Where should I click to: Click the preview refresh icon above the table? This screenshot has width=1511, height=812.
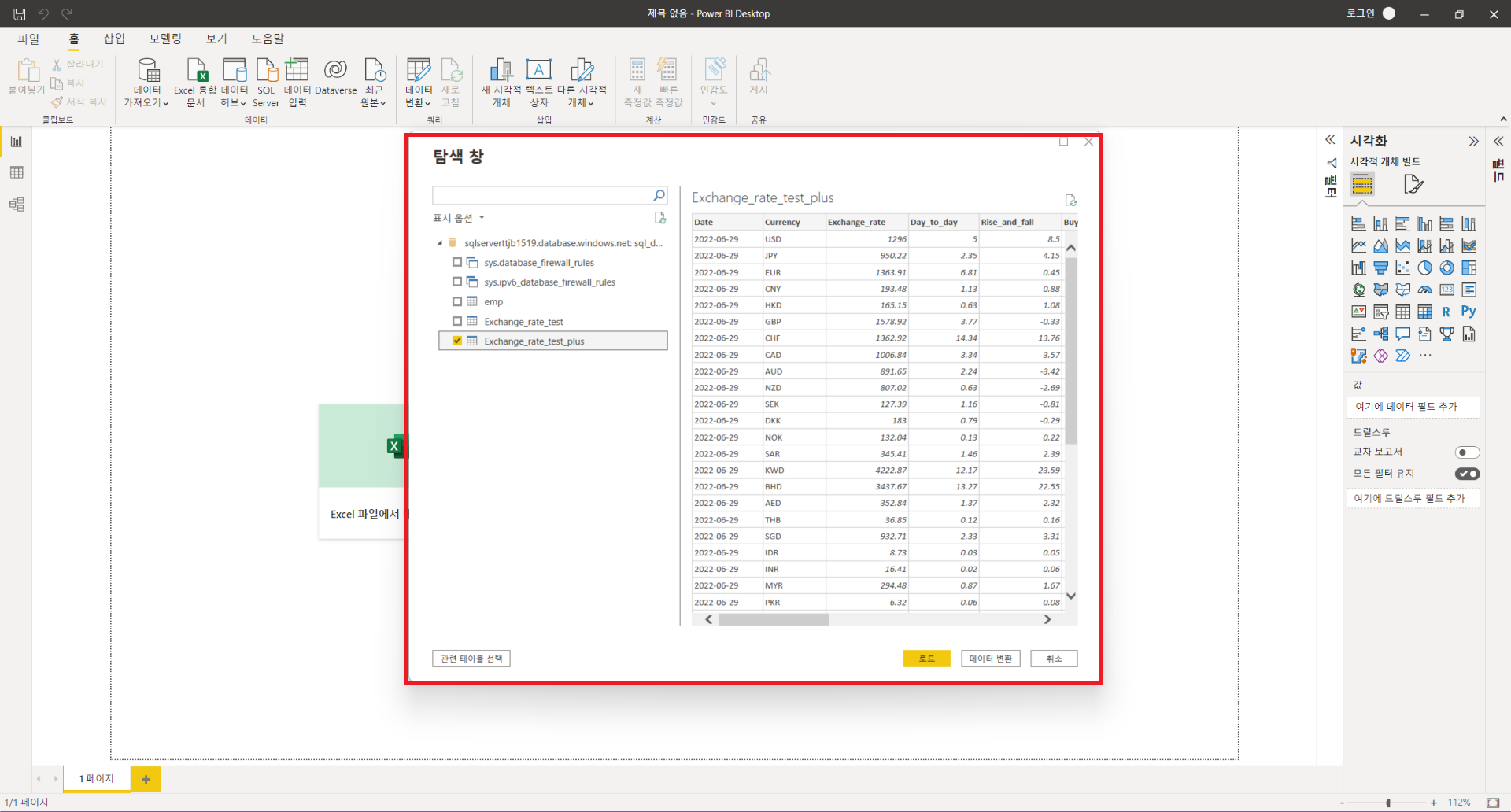point(1070,200)
